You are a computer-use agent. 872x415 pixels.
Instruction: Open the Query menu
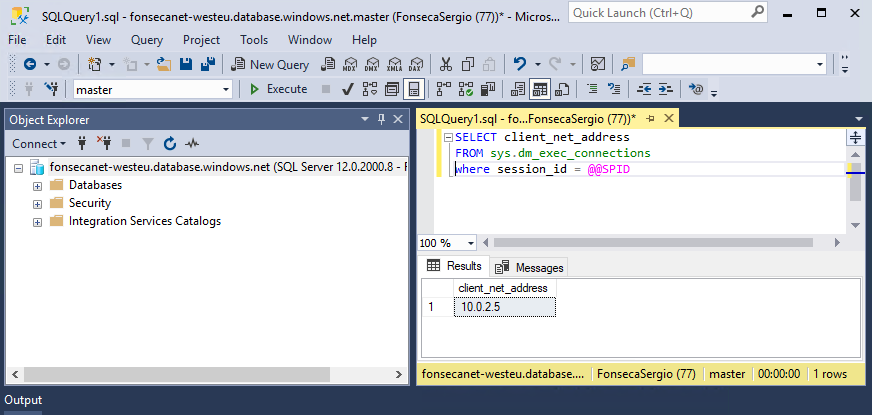click(147, 40)
